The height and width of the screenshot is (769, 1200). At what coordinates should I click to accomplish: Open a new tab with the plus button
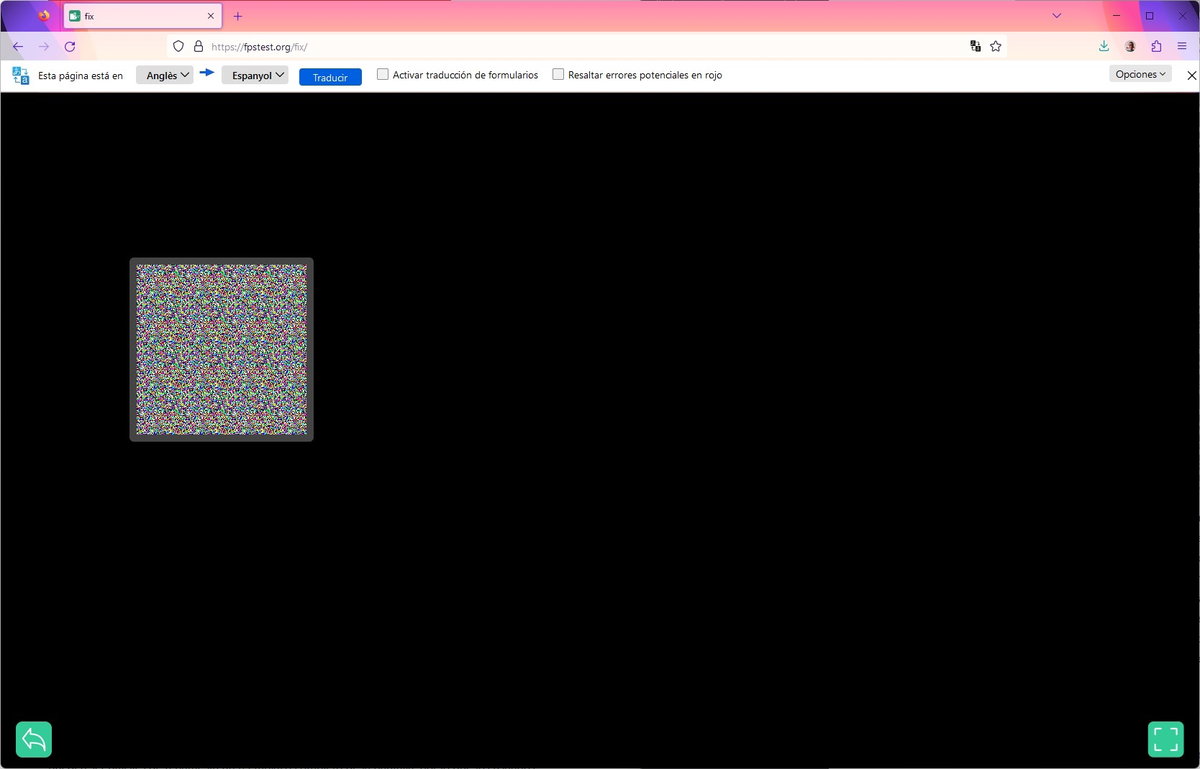[238, 16]
